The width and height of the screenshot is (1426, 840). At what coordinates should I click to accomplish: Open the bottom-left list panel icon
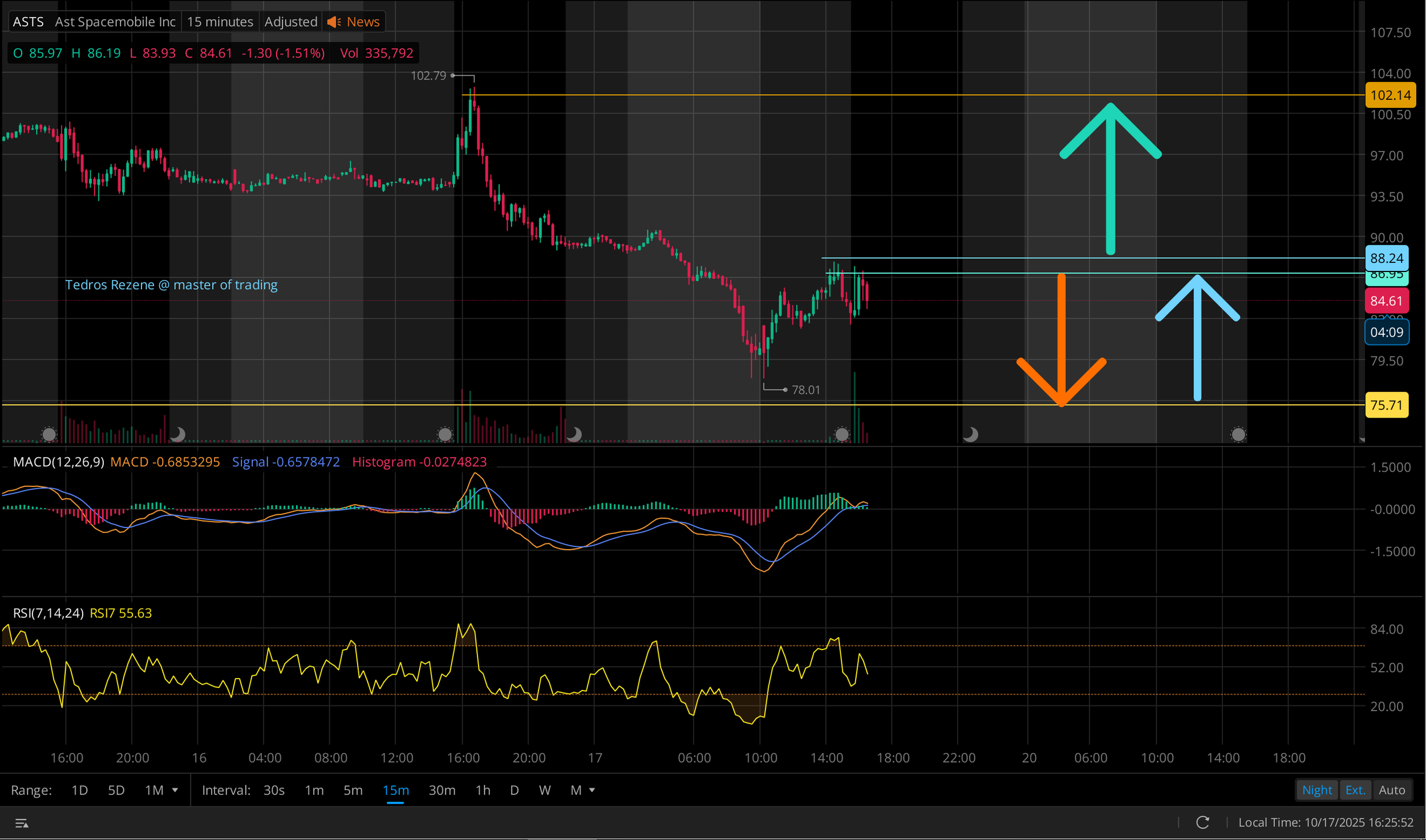[x=22, y=823]
